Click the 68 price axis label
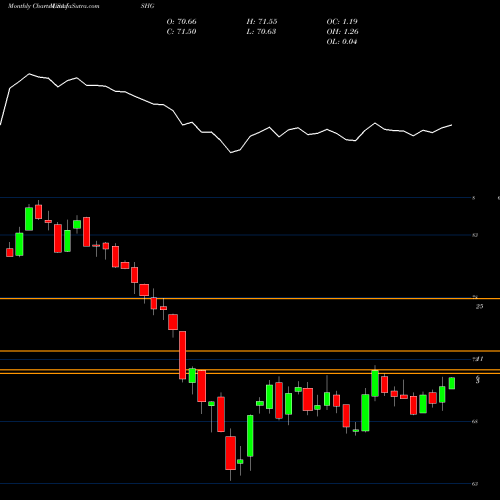 (x=475, y=421)
